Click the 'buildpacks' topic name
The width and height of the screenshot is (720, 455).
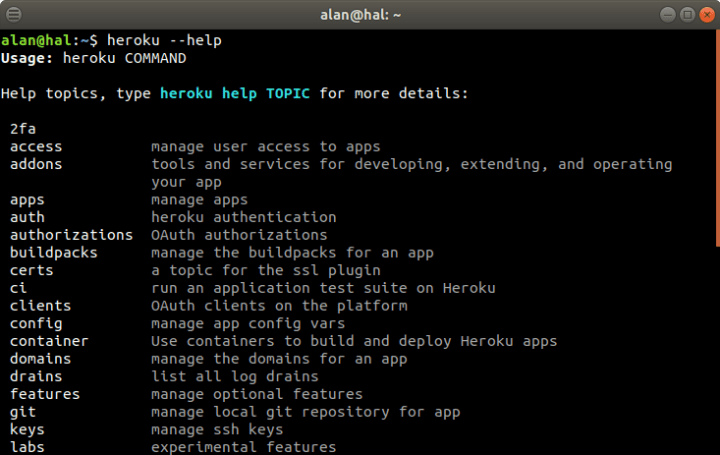(x=54, y=253)
